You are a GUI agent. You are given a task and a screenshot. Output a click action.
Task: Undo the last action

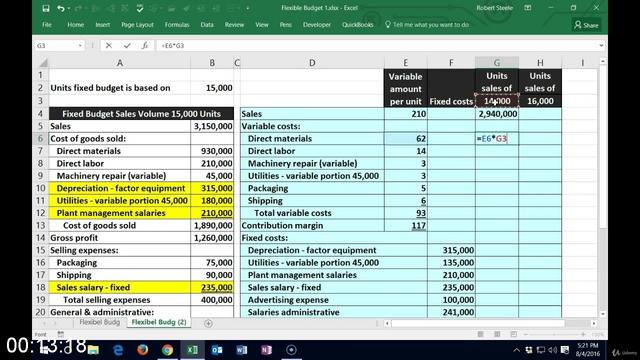tap(60, 8)
